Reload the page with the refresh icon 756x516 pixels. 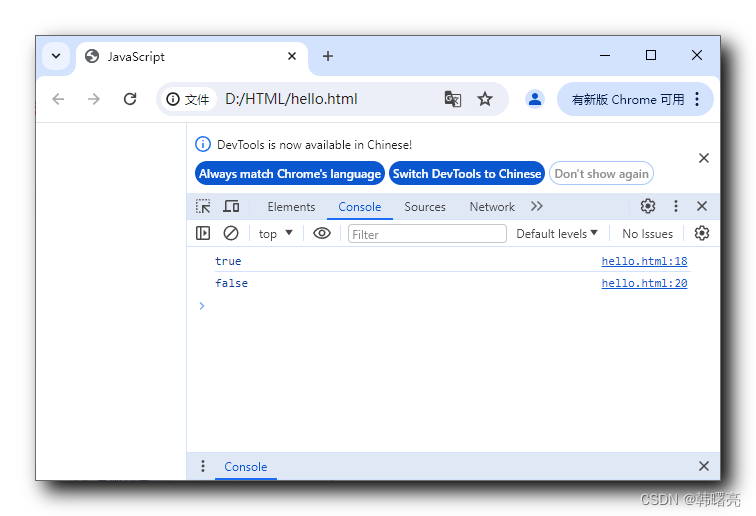tap(130, 99)
